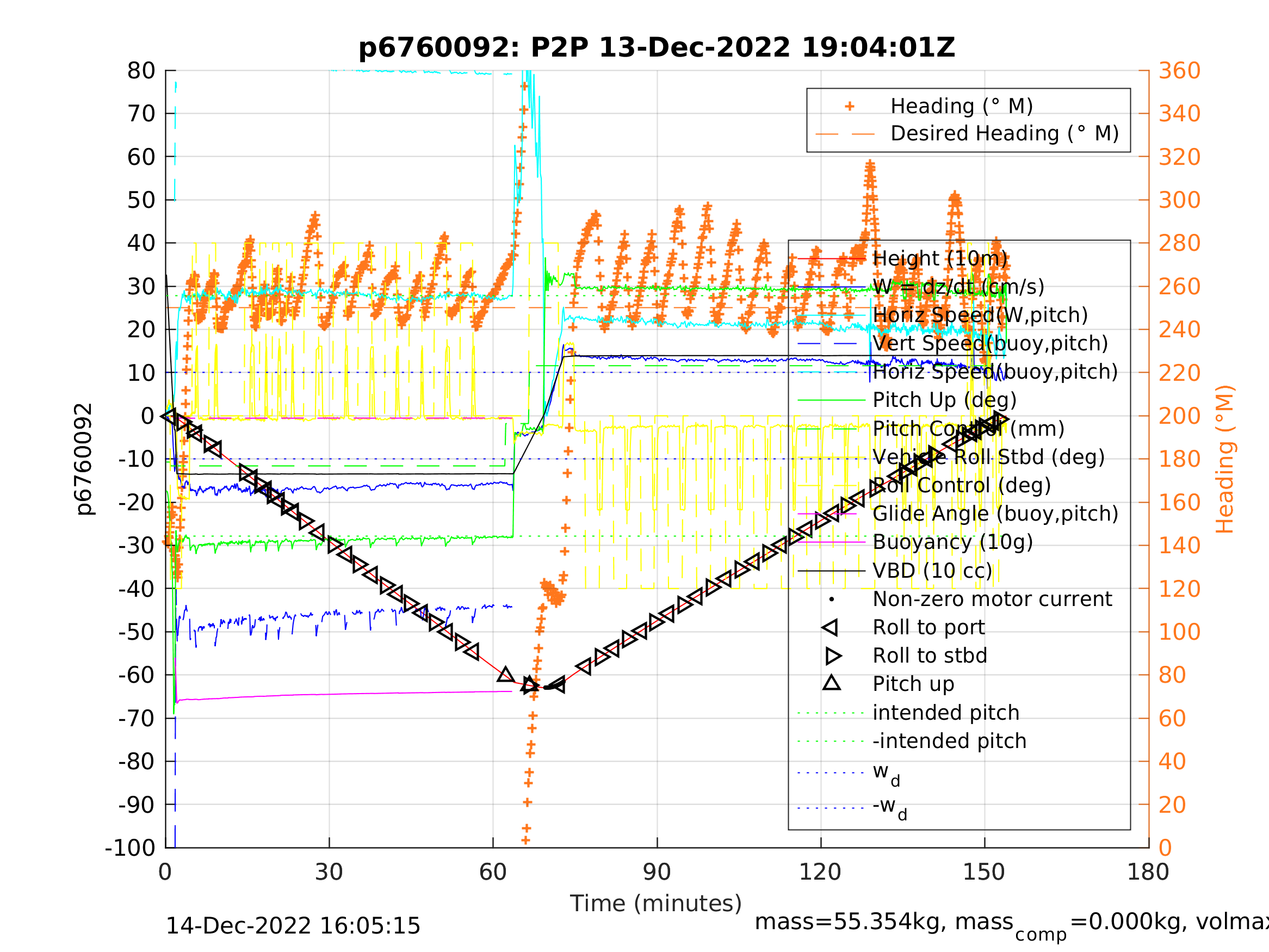Click the 'Heading (°M)' right axis label

1225,459
